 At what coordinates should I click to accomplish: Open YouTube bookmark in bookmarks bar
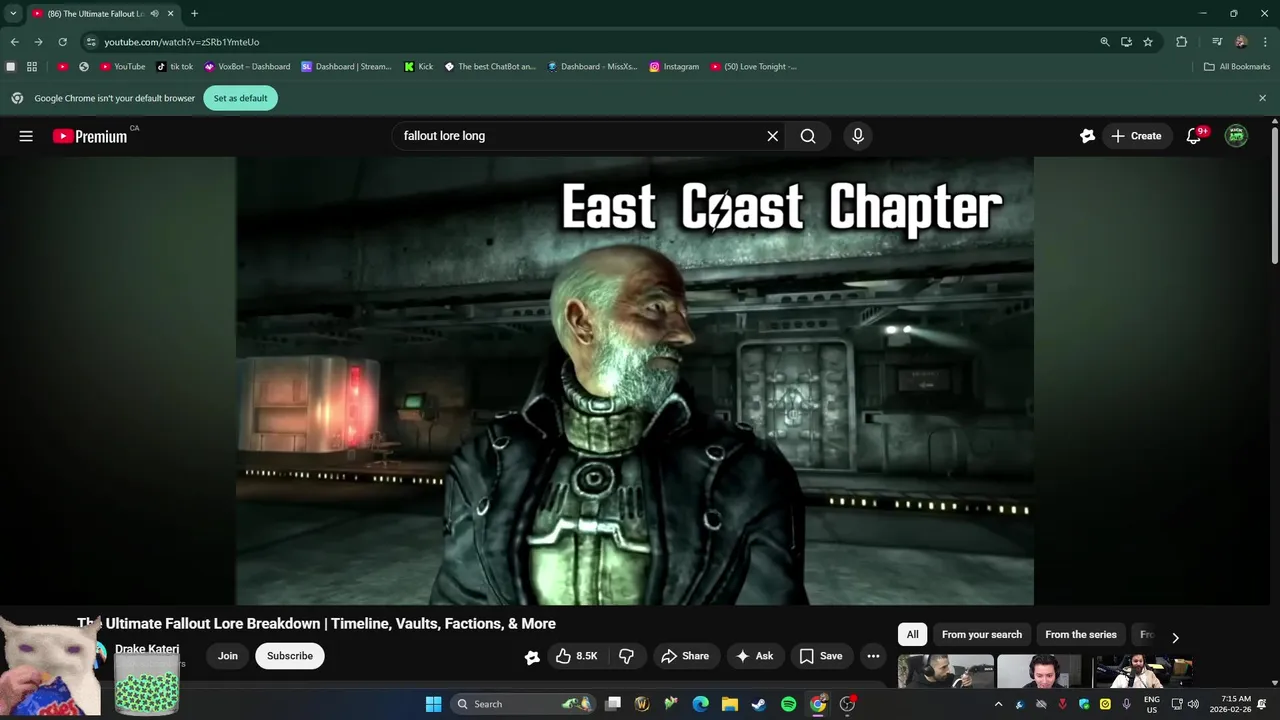[x=122, y=67]
